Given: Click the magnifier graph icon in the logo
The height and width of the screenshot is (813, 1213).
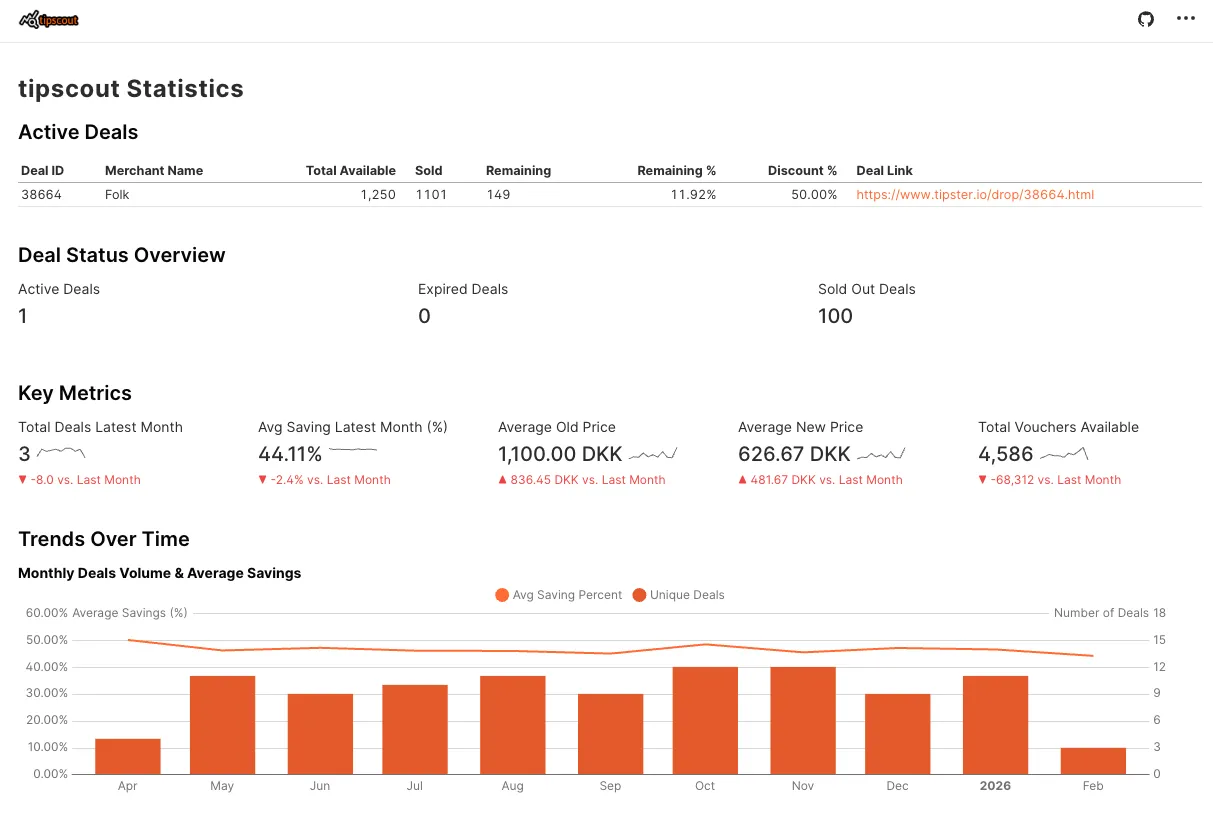Looking at the screenshot, I should 28,17.
